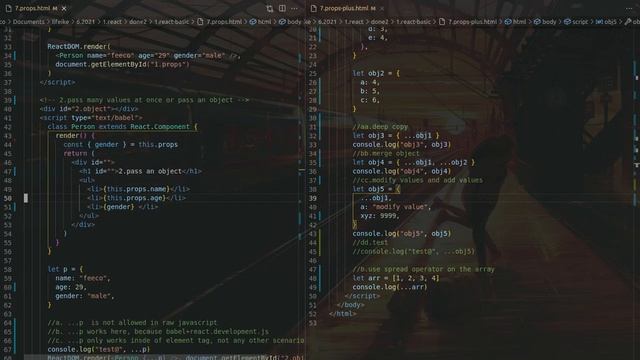Open done2 breadcrumb in left editor
This screenshot has width=640, height=360.
(x=138, y=22)
